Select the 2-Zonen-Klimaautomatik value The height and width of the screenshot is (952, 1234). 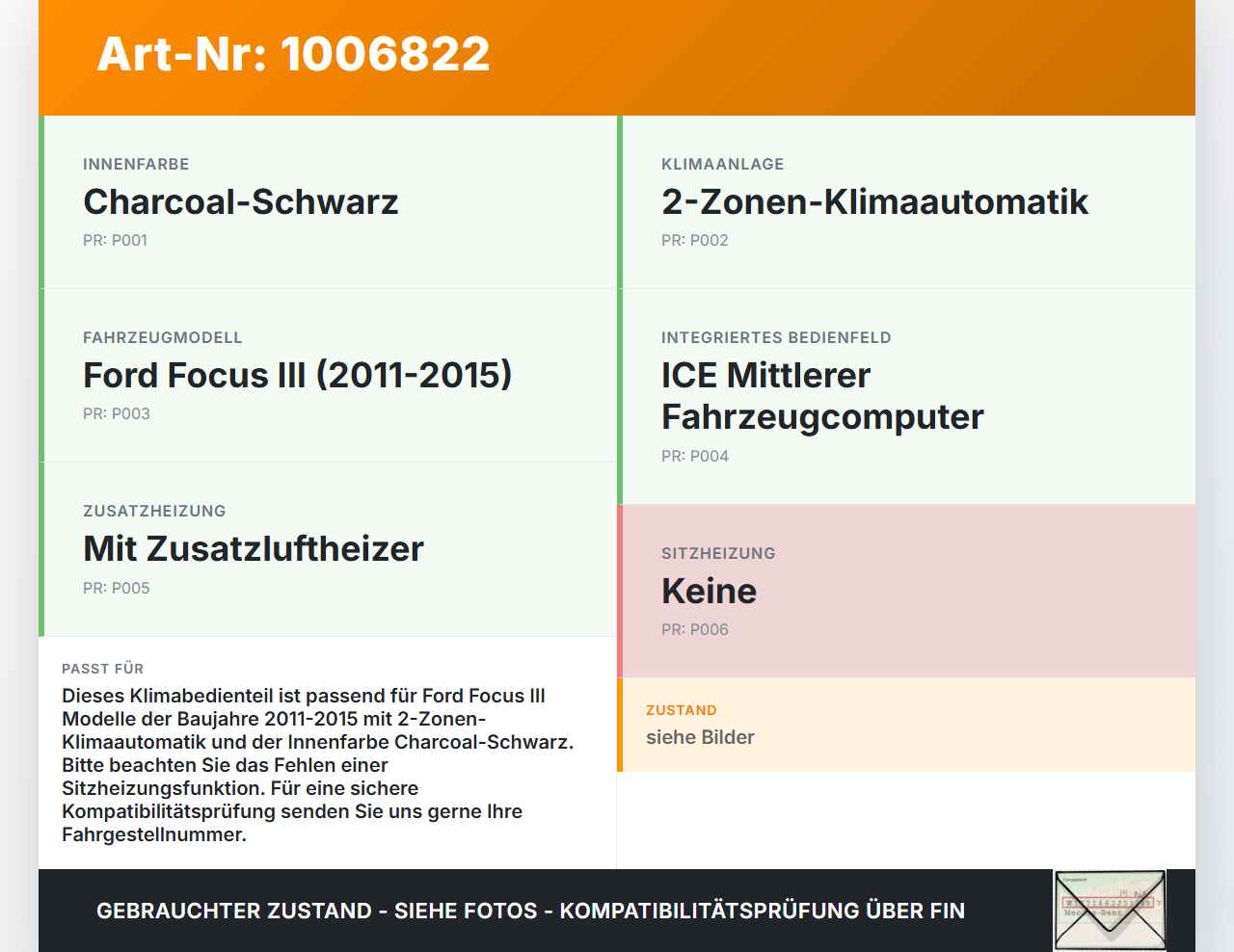click(874, 201)
